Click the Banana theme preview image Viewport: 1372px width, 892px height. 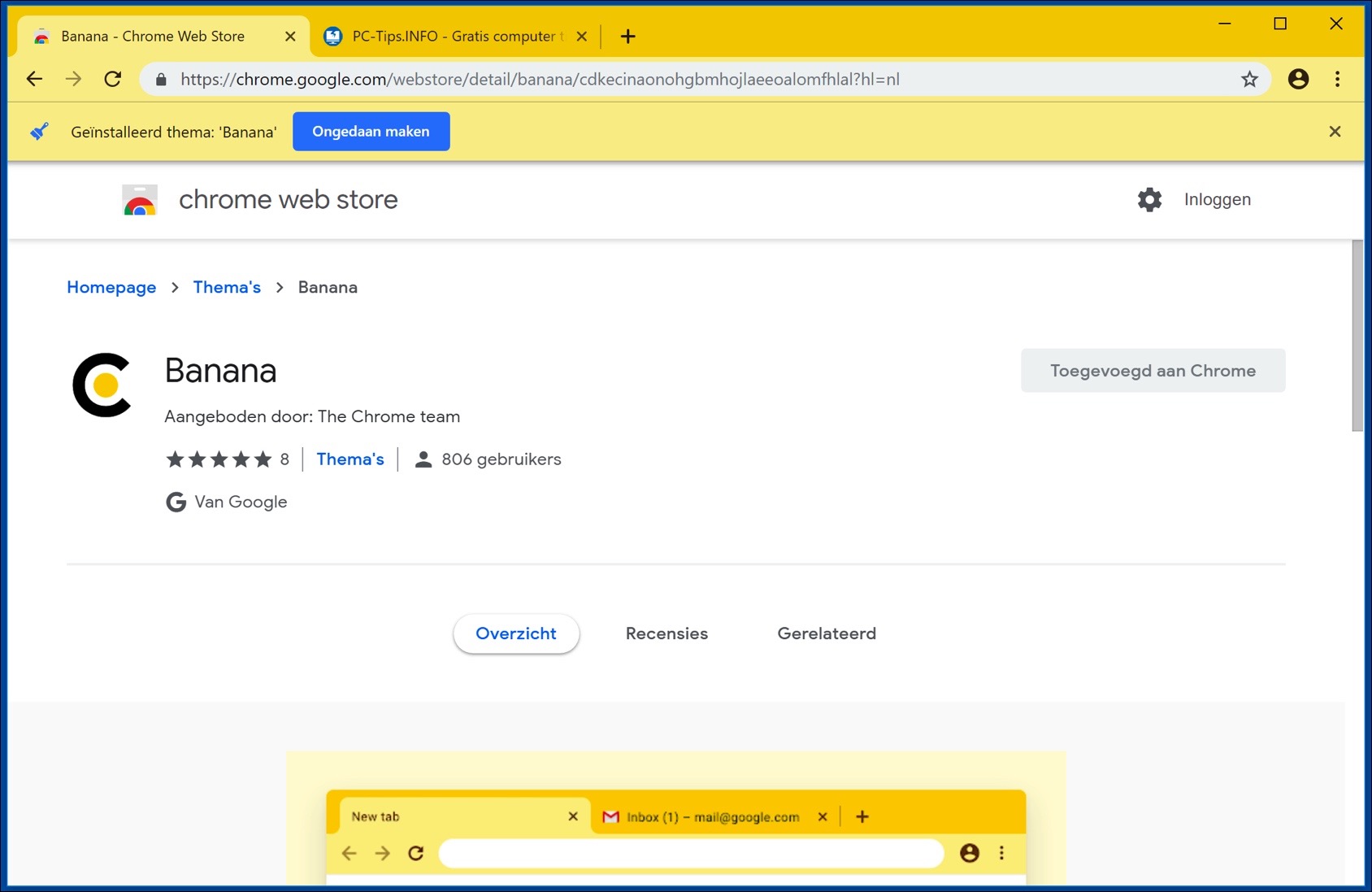coord(675,818)
